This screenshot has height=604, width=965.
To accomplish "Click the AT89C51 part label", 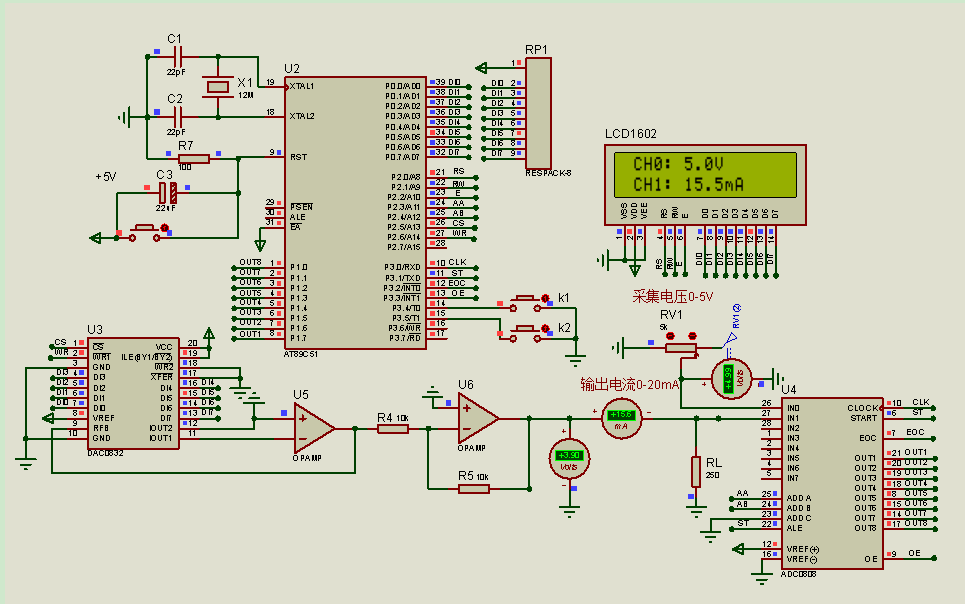I will pos(301,355).
